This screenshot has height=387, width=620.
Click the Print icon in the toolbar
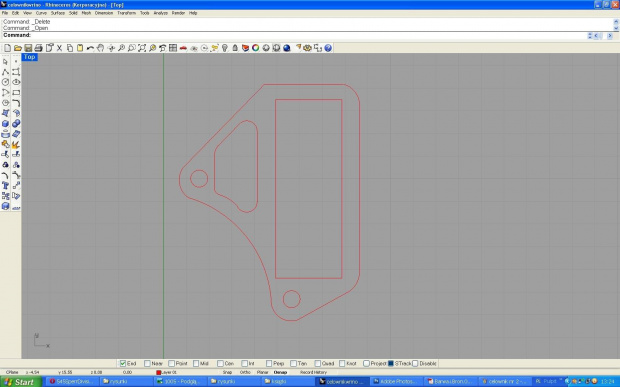(x=38, y=48)
